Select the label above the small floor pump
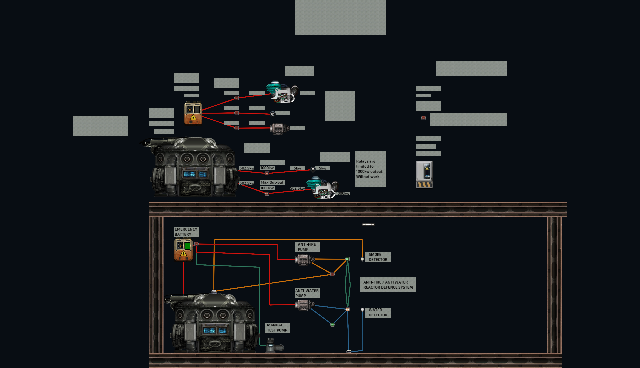 coord(277,328)
